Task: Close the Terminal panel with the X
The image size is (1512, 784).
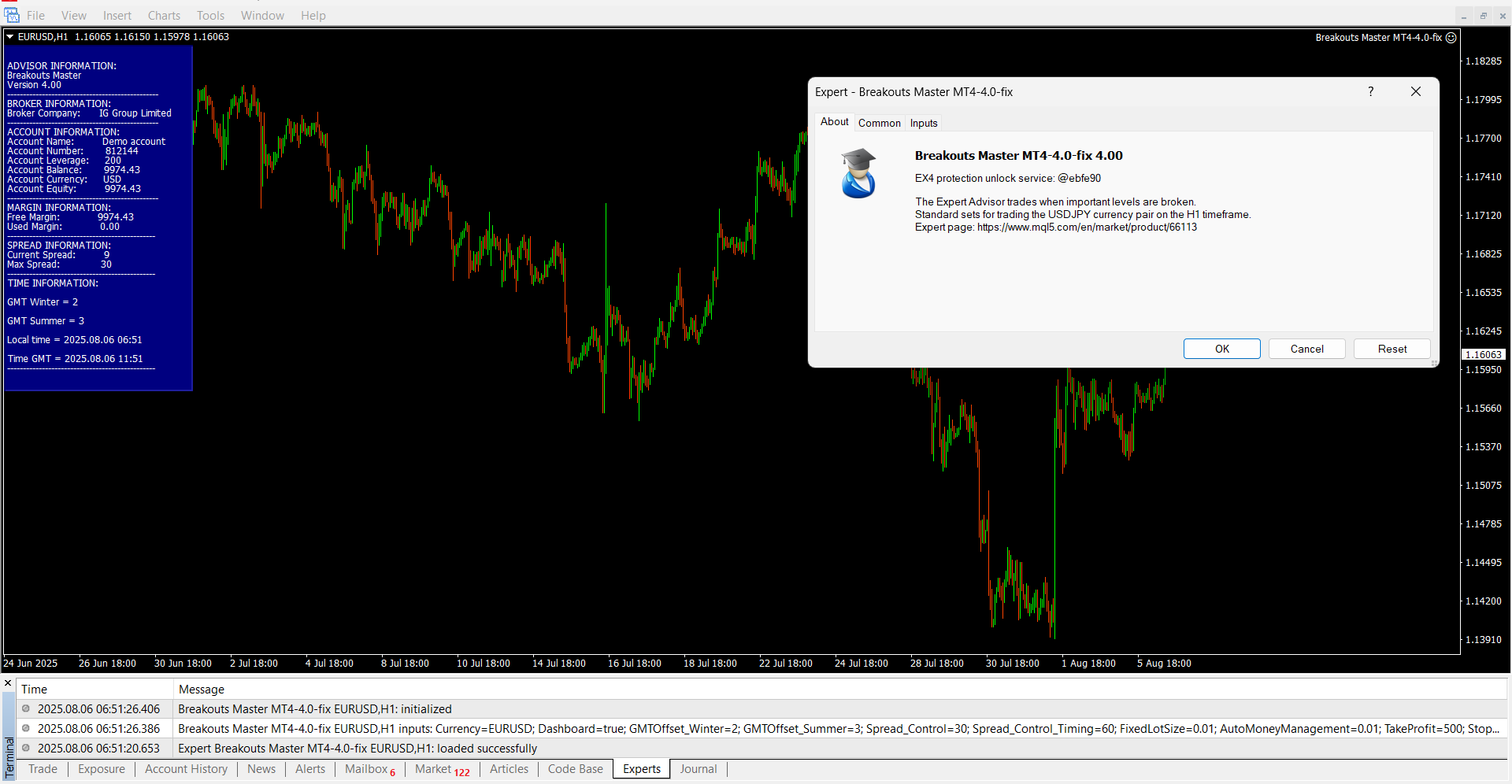Action: click(8, 682)
